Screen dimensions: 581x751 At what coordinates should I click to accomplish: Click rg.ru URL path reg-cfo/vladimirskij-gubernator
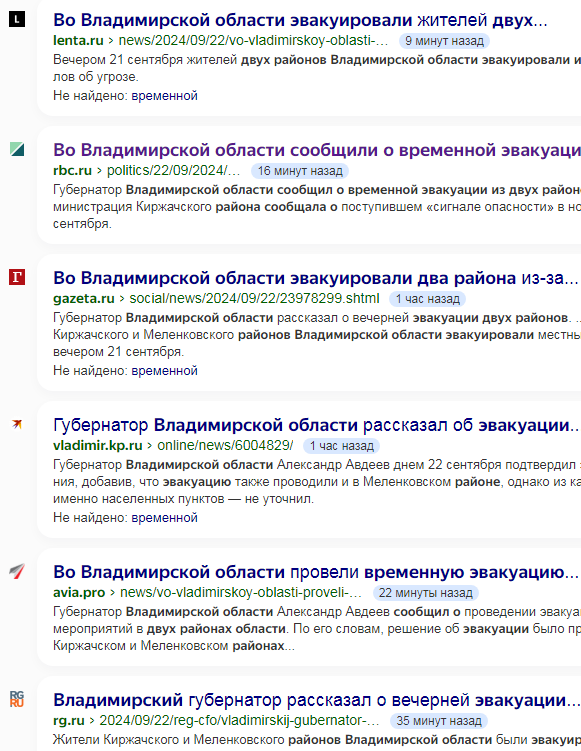pos(239,720)
